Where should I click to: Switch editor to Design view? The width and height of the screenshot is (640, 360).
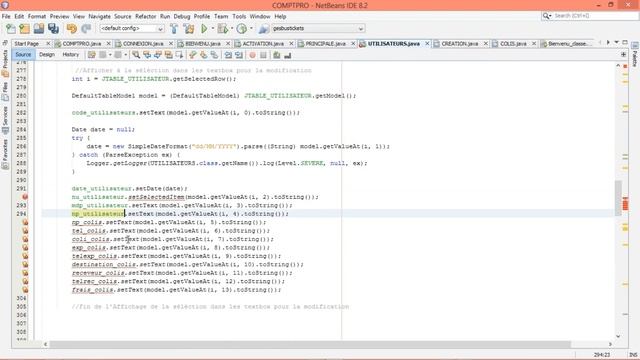click(x=47, y=55)
